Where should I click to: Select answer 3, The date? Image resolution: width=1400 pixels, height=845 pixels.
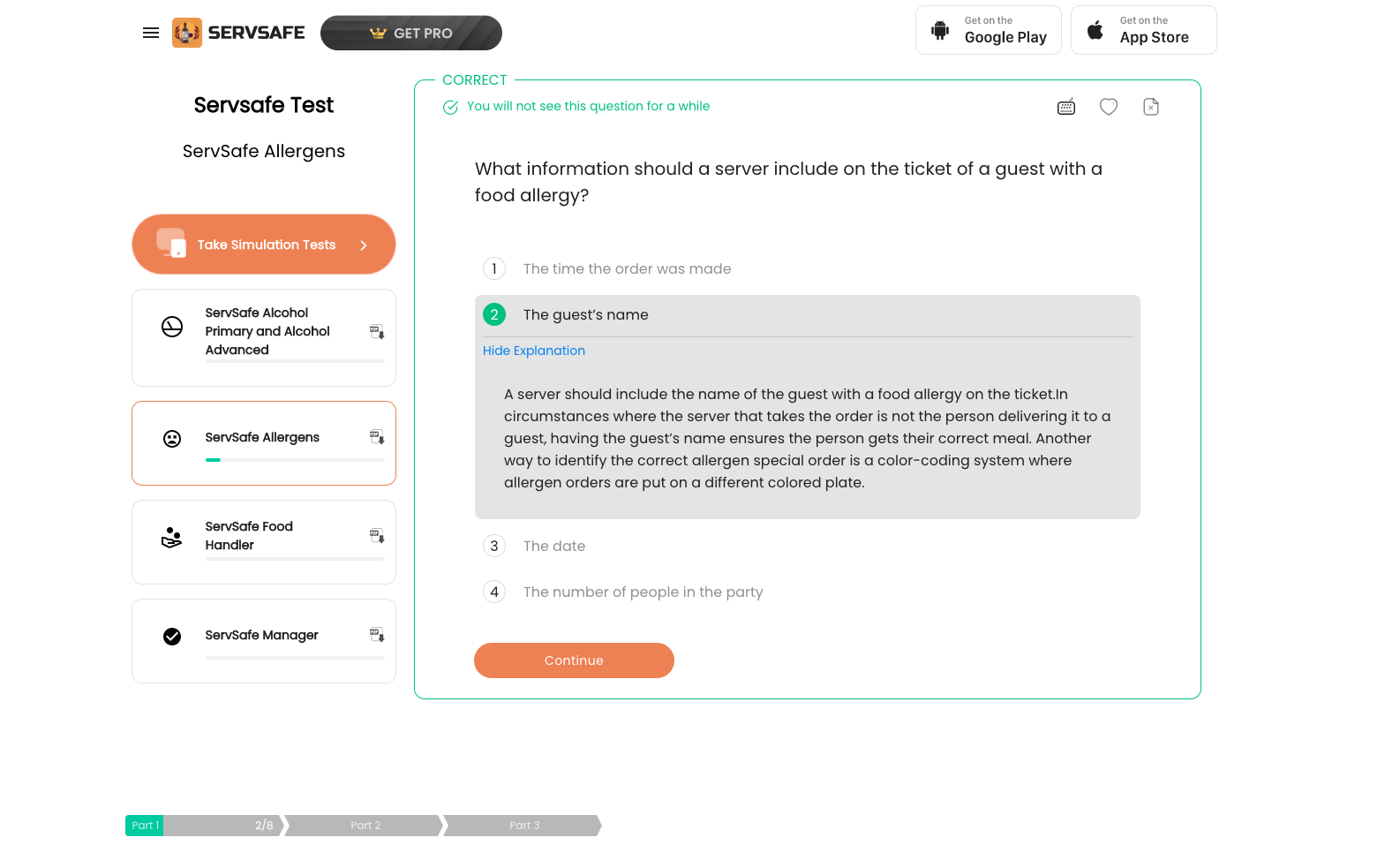[x=808, y=546]
